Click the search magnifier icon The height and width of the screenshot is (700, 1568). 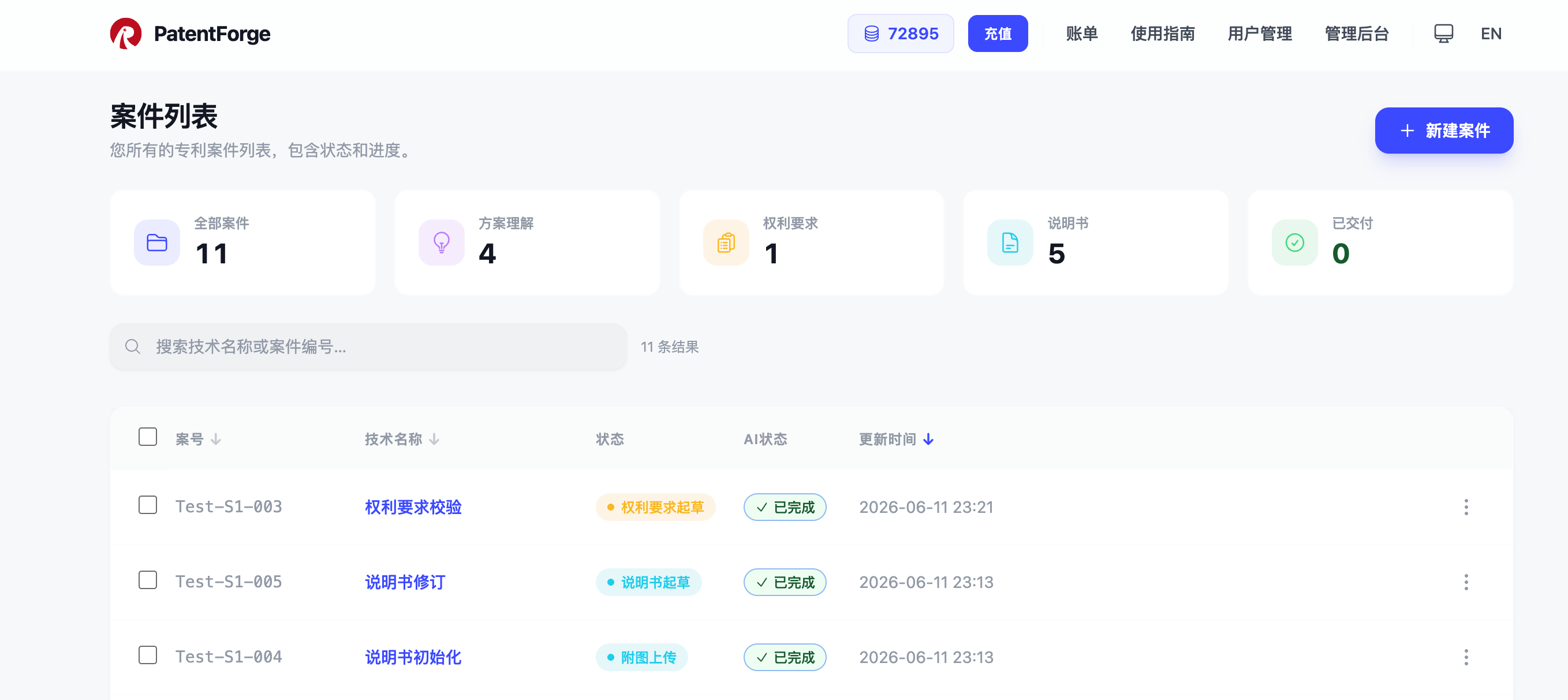point(133,347)
